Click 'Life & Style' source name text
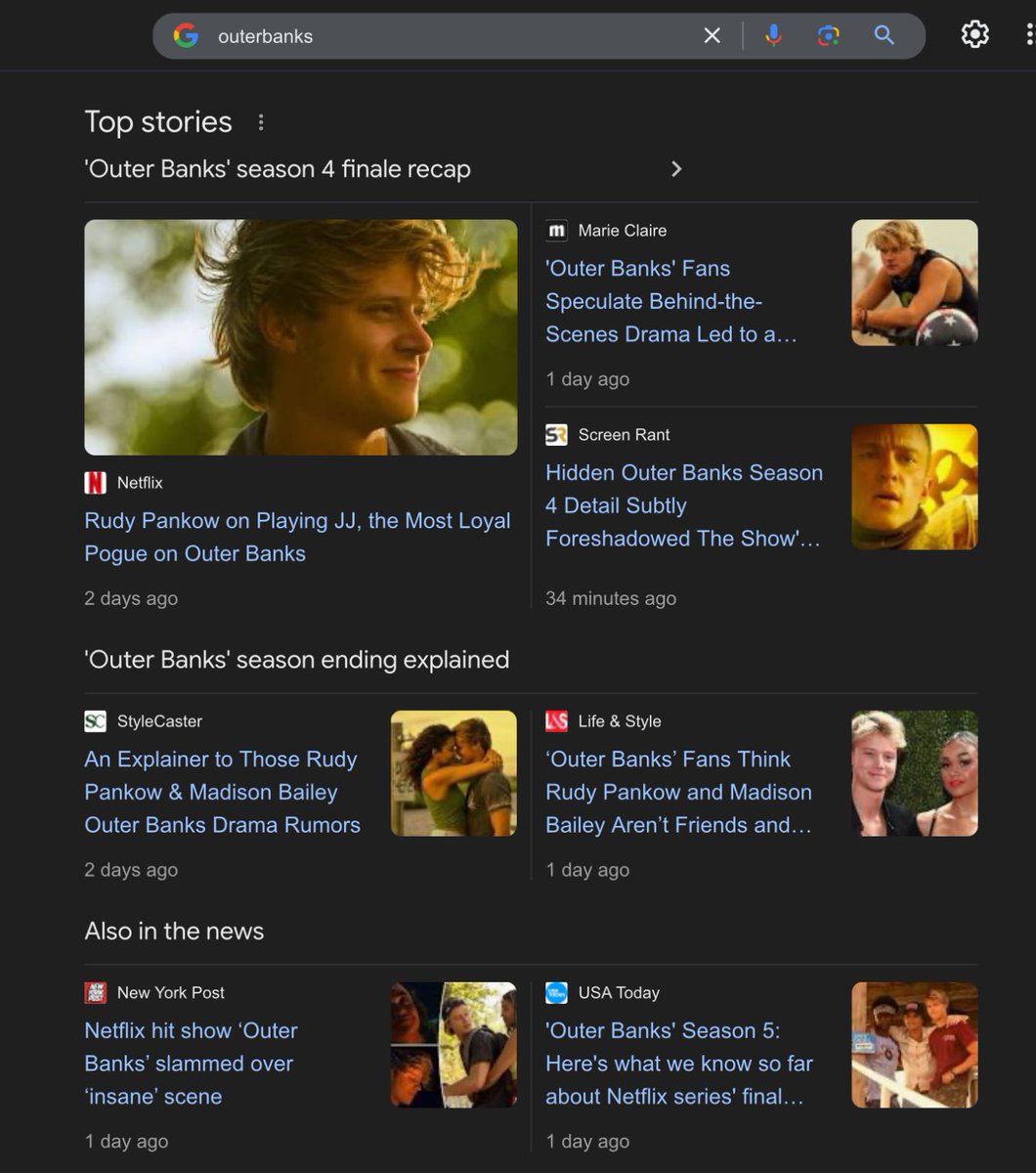The width and height of the screenshot is (1036, 1173). point(620,721)
